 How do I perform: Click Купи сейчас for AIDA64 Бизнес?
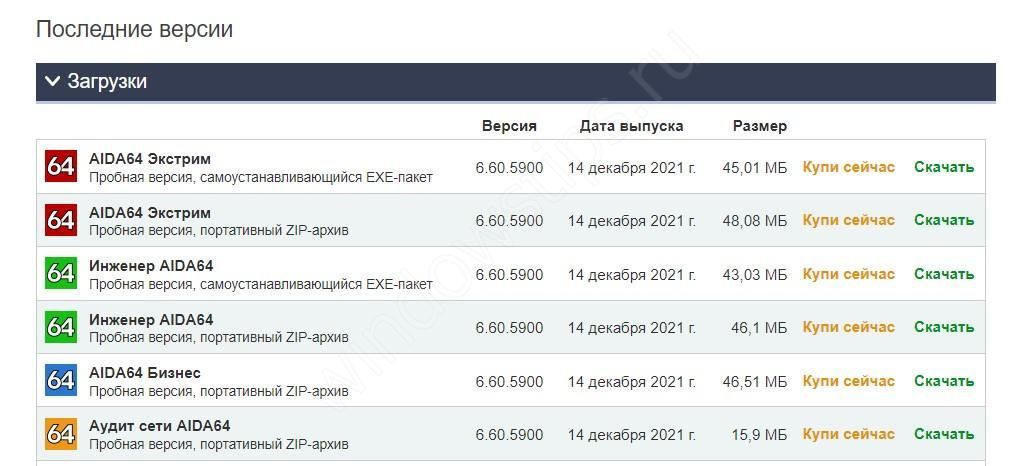[848, 381]
